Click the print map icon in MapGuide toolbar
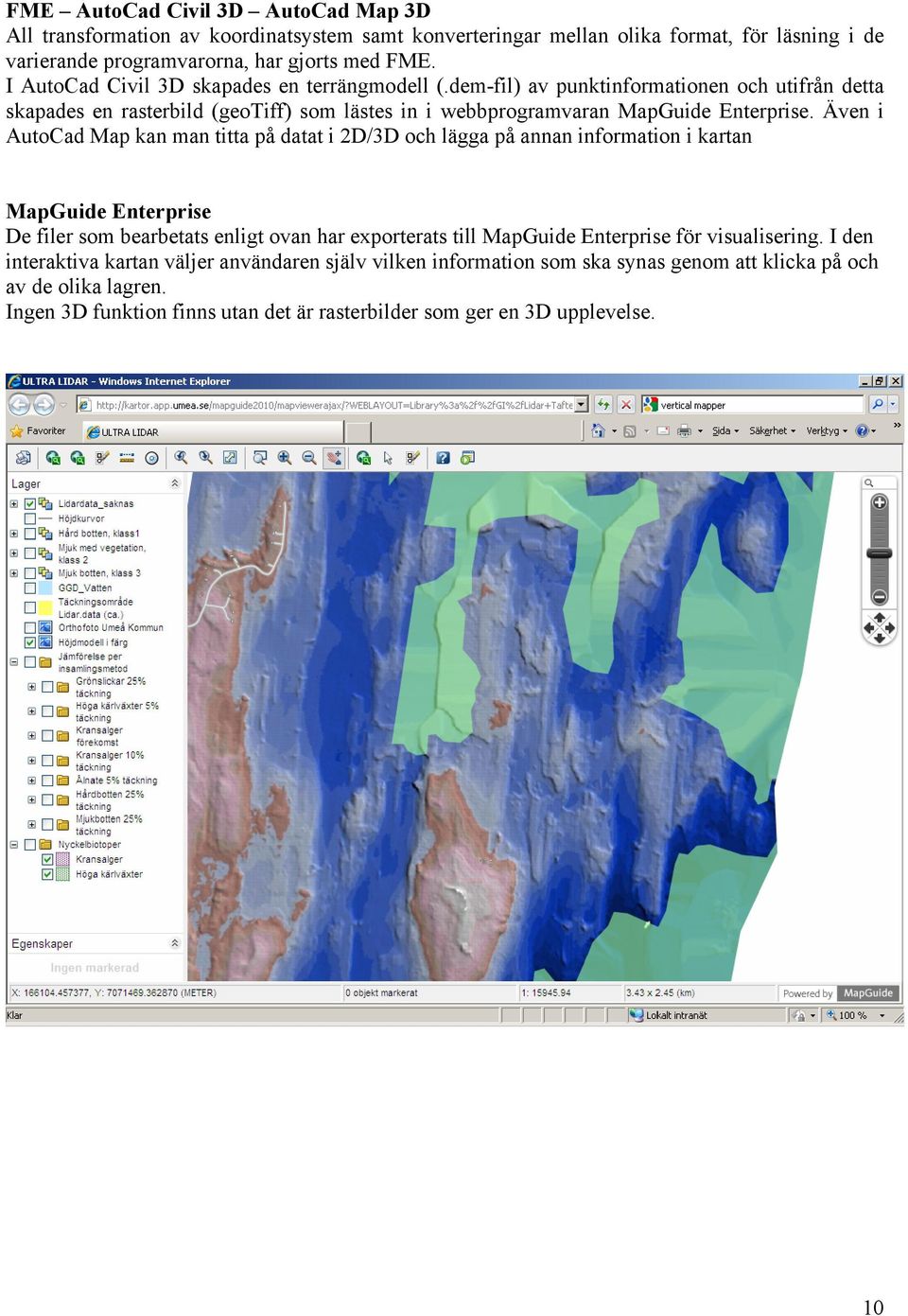 click(24, 458)
